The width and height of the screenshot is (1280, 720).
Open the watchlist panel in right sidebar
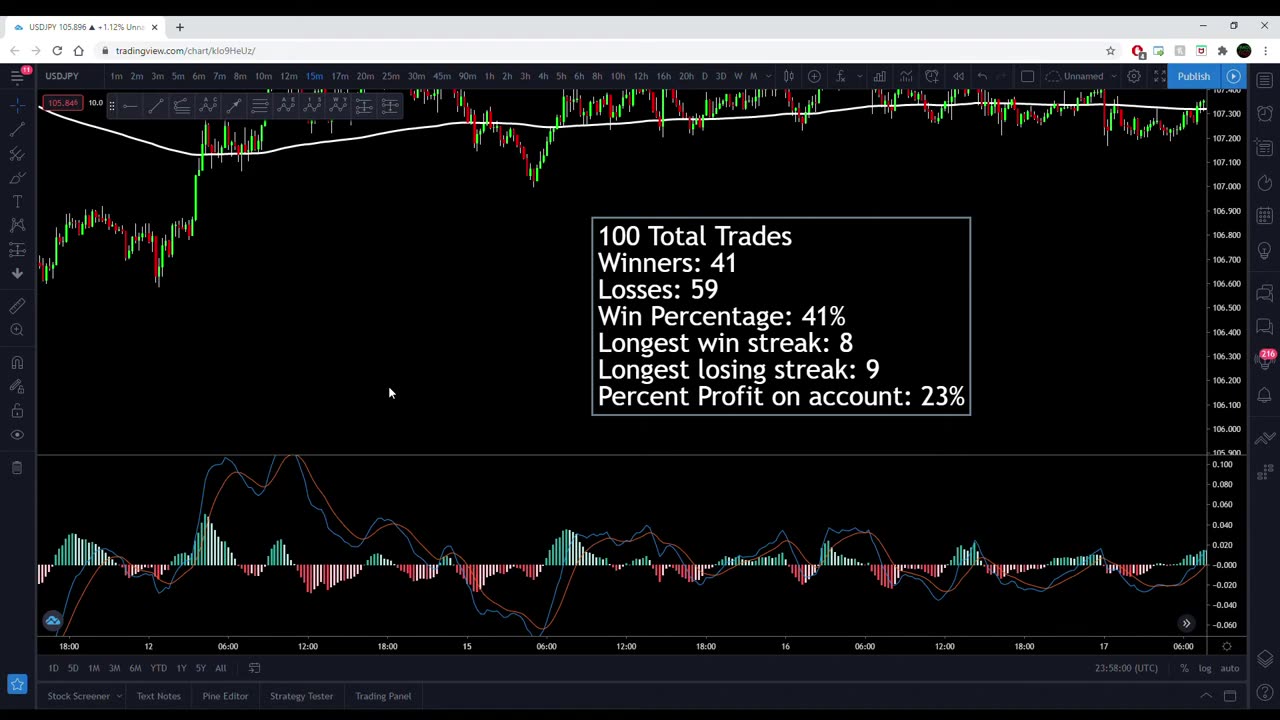point(1264,80)
